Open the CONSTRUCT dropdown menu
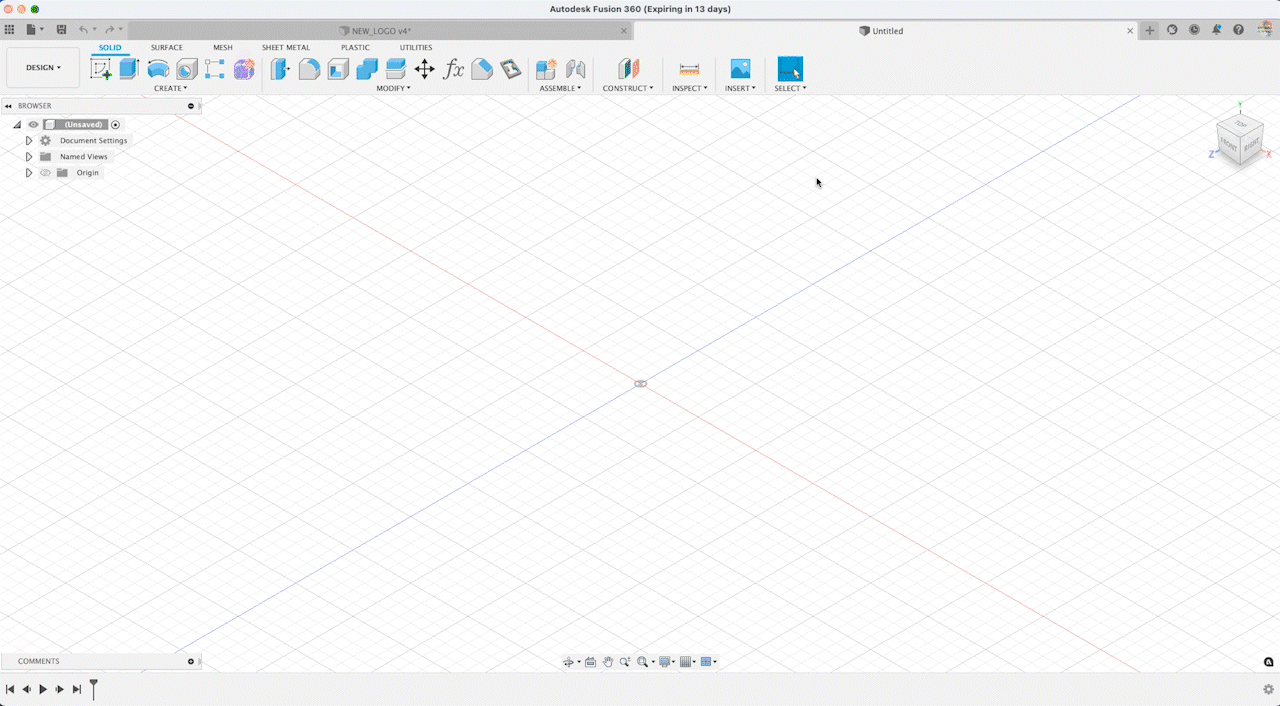 pos(628,88)
